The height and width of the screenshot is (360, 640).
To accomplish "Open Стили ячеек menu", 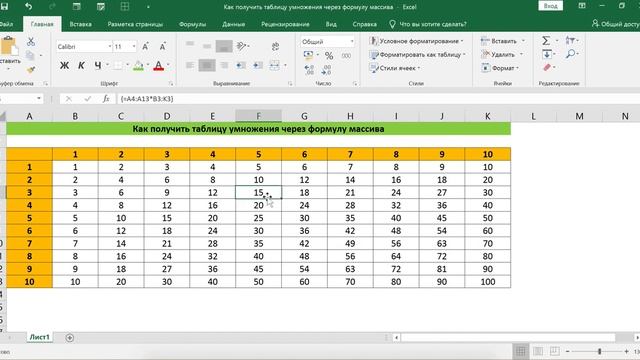I will click(394, 68).
